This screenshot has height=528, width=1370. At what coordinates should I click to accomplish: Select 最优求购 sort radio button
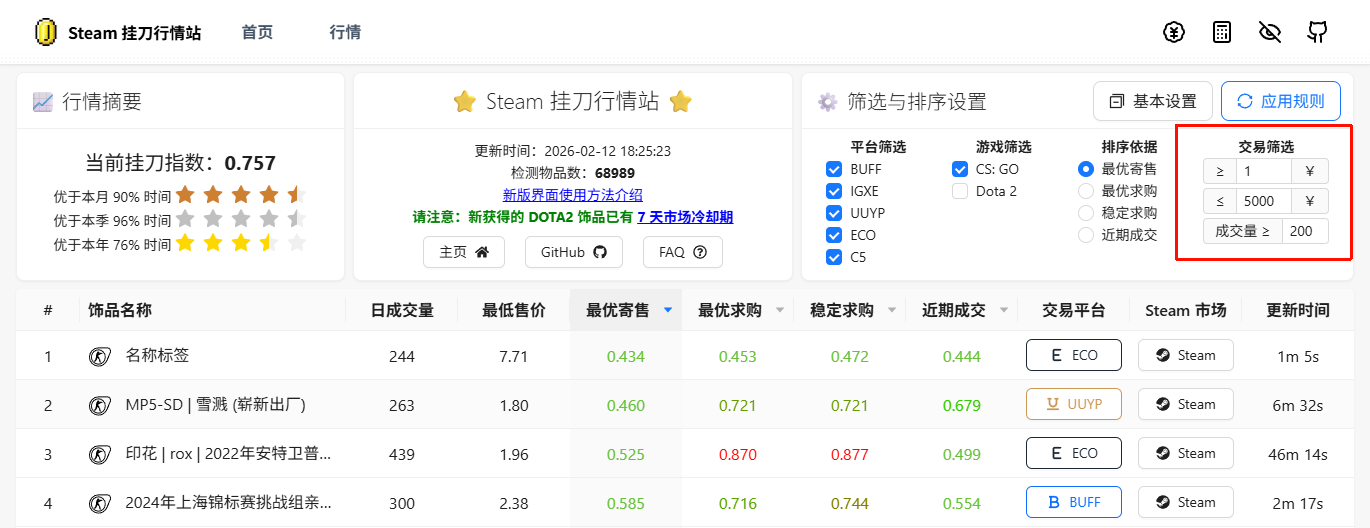click(x=1086, y=191)
